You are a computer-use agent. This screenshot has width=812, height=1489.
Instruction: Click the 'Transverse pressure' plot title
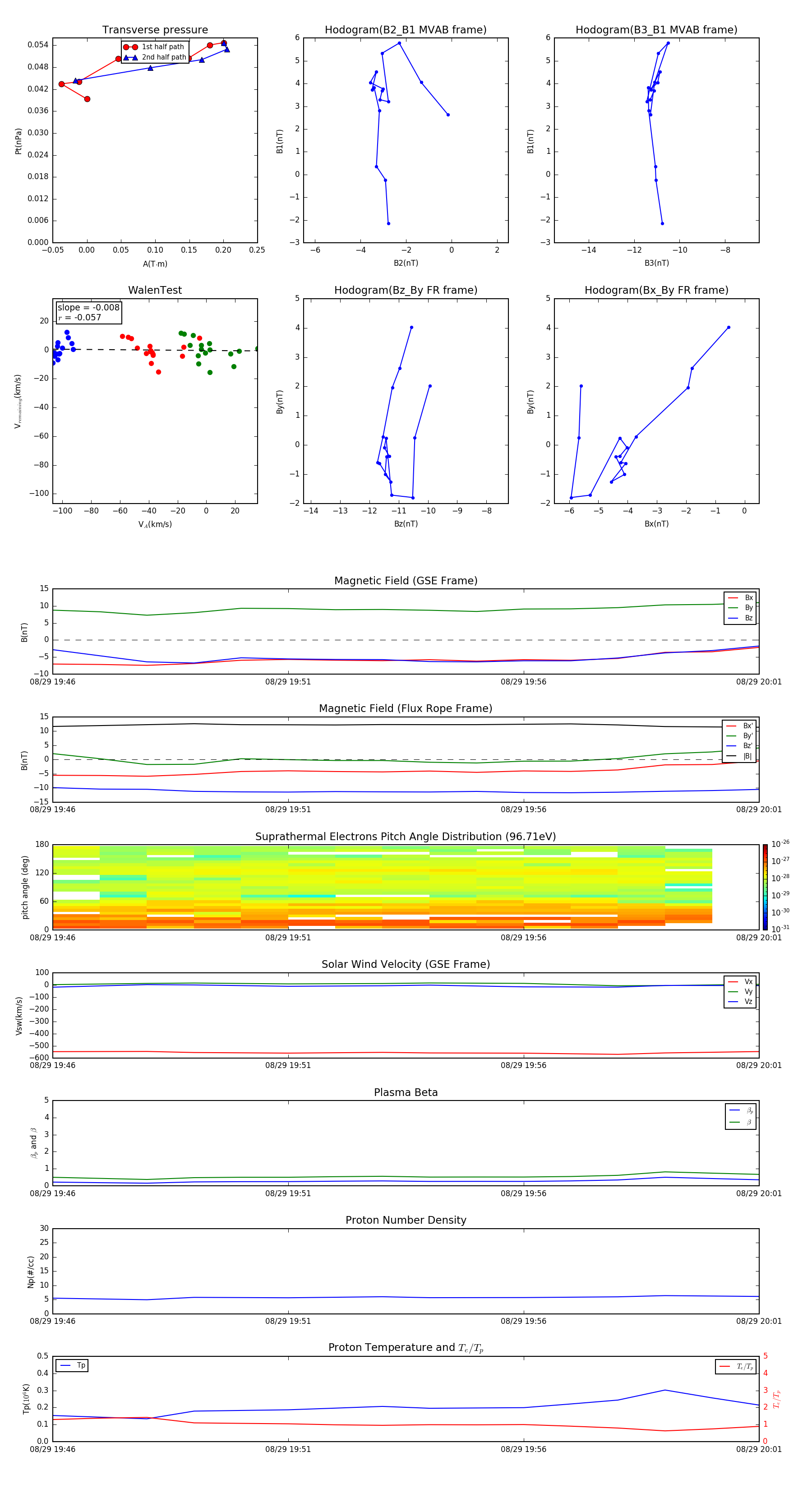click(155, 30)
